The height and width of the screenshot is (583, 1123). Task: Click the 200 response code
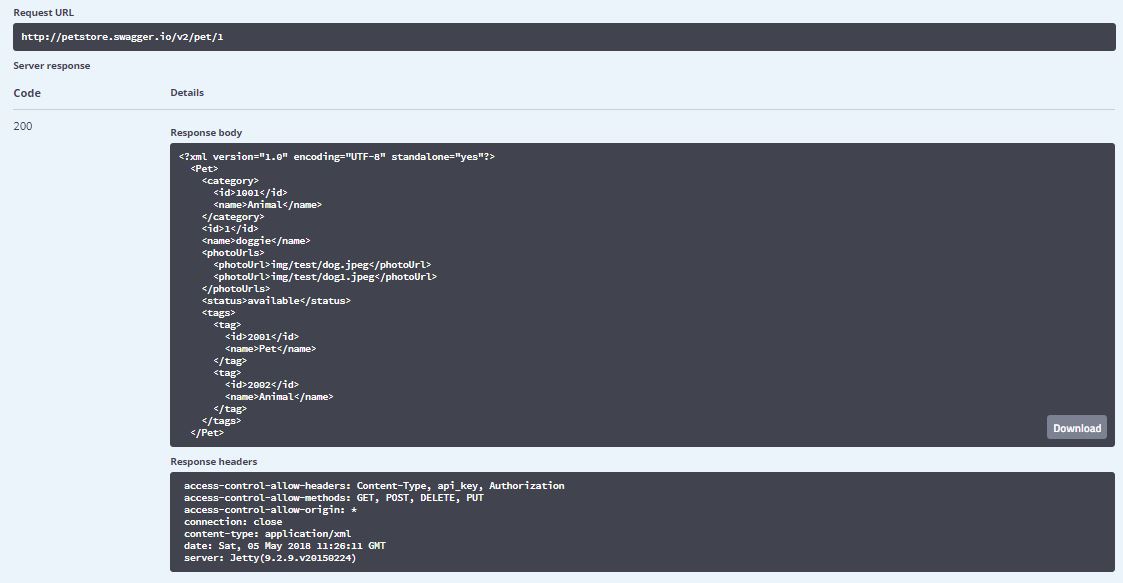point(23,126)
